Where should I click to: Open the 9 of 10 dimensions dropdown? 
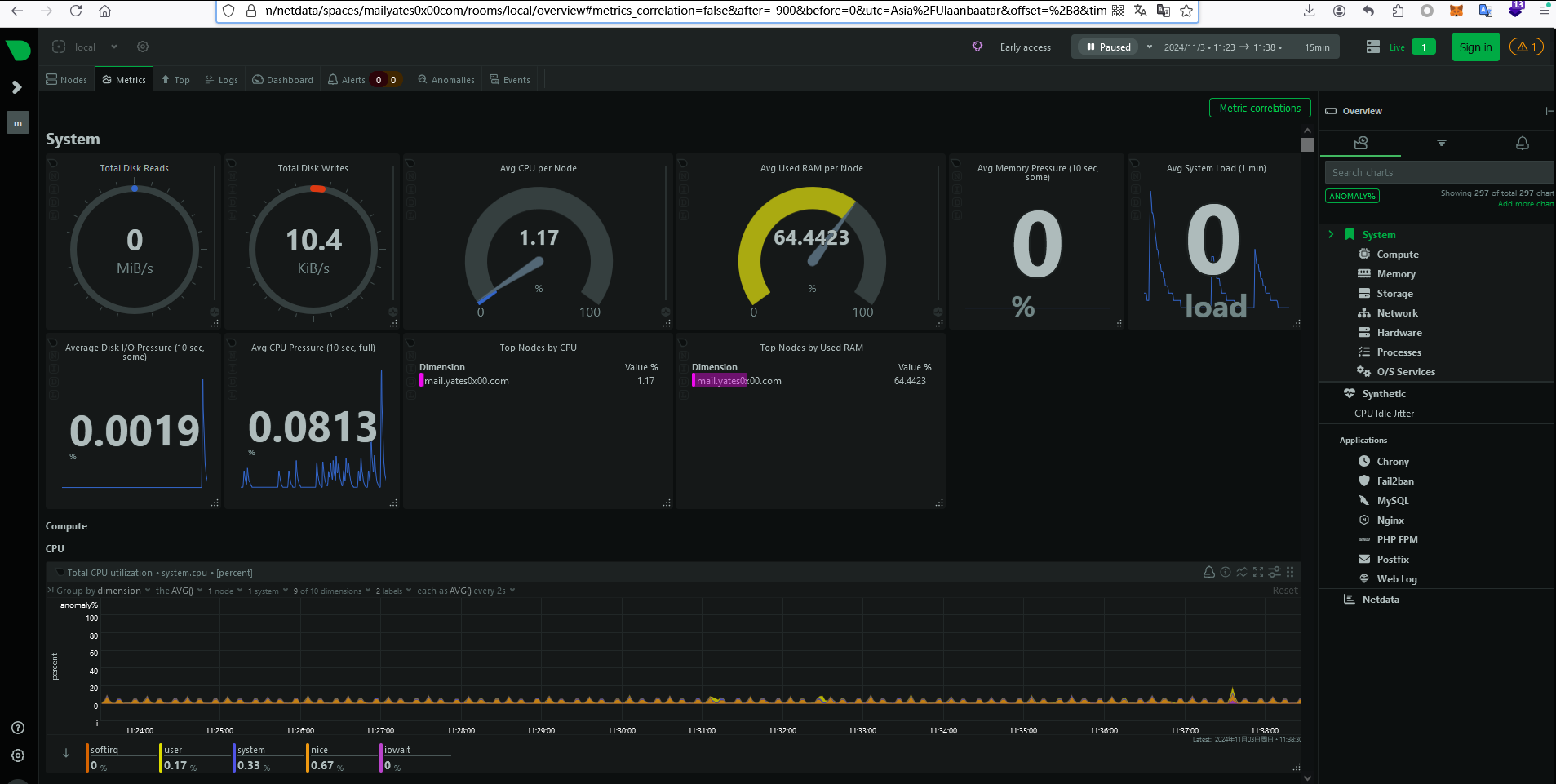click(x=332, y=591)
